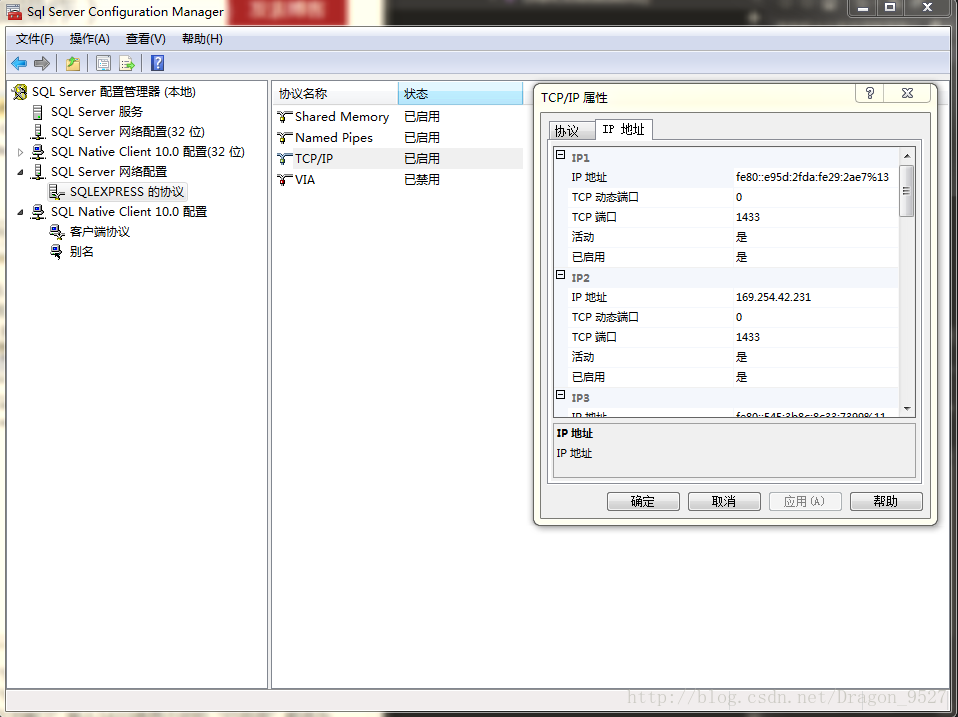Maximize the Configuration Manager window
This screenshot has height=717, width=958.
pyautogui.click(x=890, y=8)
